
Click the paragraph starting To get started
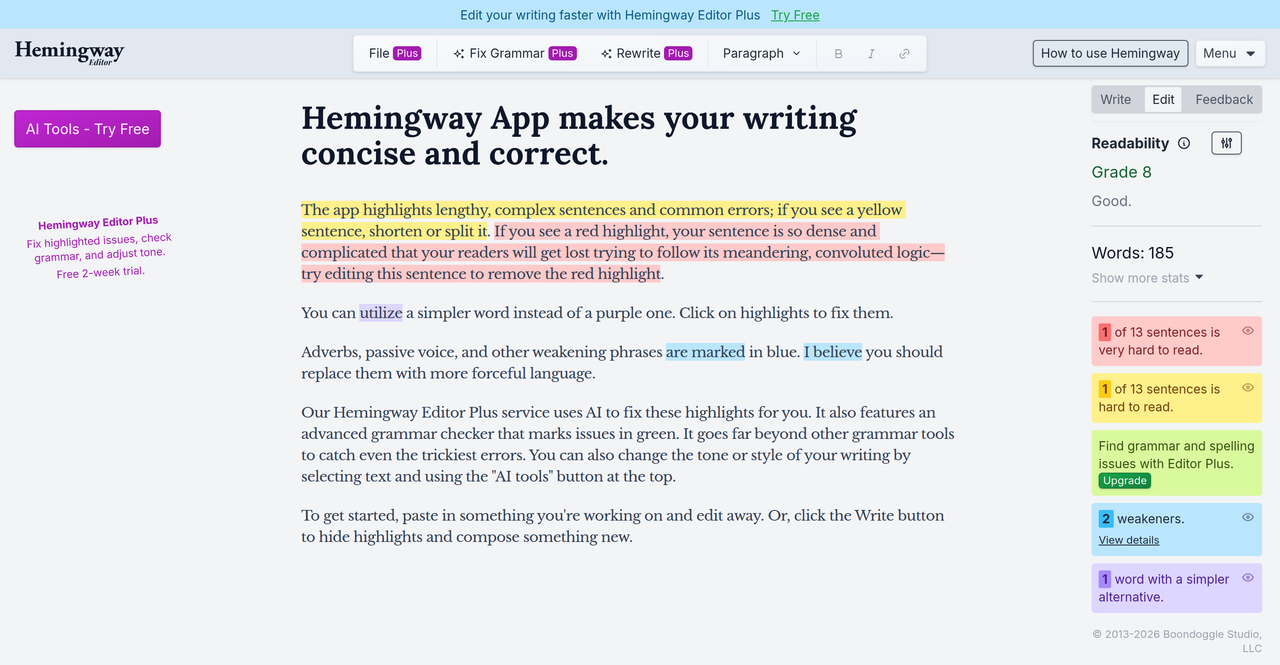(623, 526)
